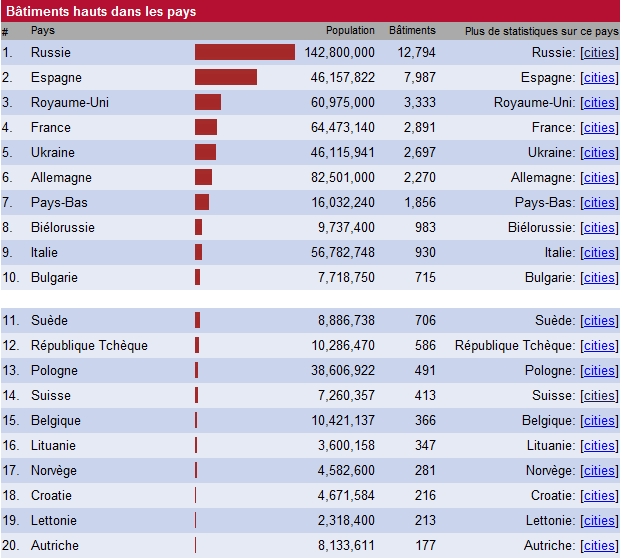Open the cities link for Suisse
This screenshot has width=622, height=559.
[599, 395]
